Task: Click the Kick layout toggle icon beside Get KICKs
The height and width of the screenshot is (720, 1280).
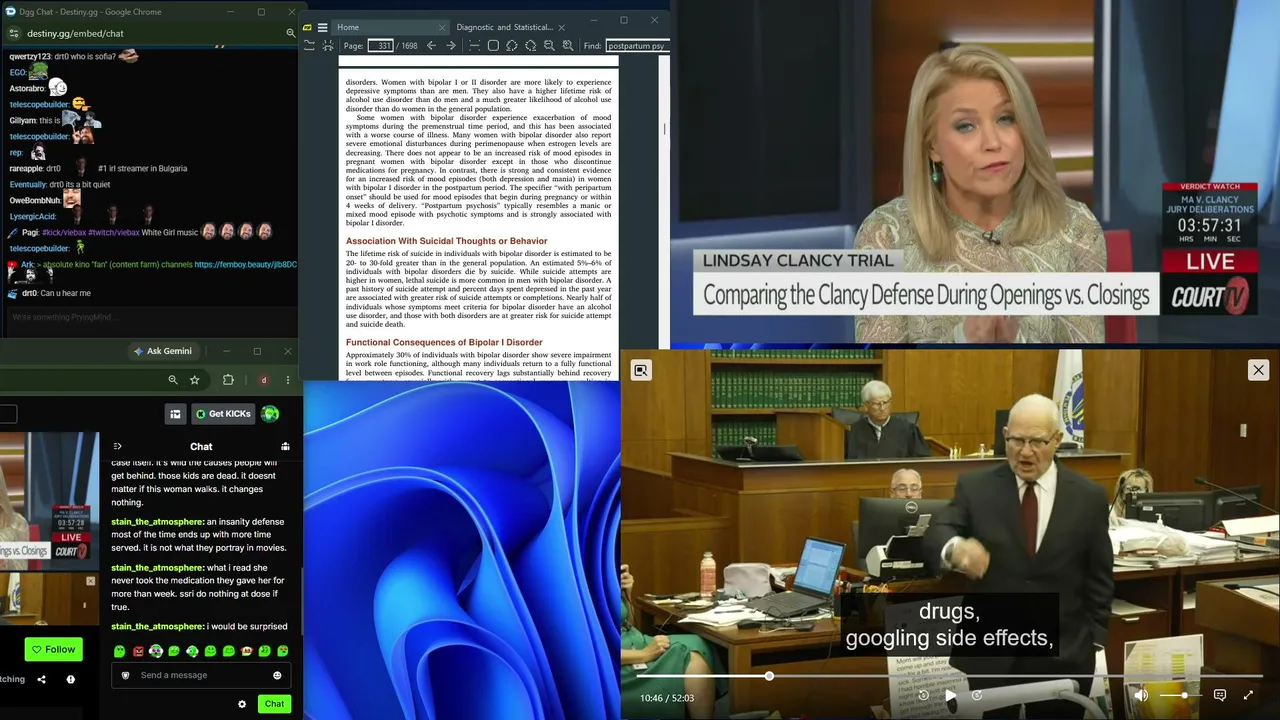Action: point(175,414)
